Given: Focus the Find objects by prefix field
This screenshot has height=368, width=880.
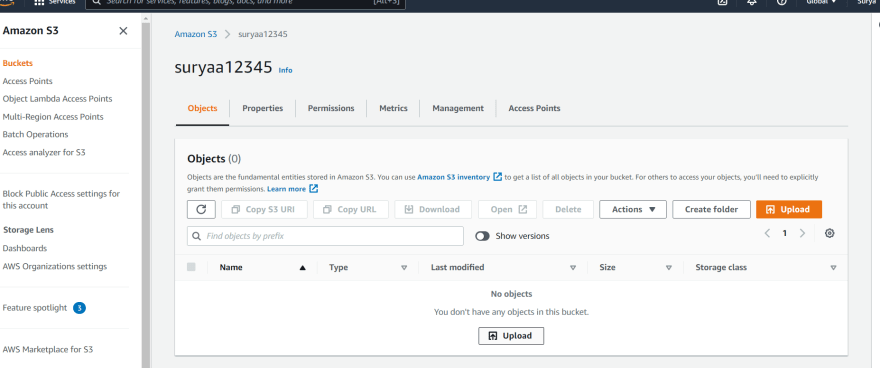Looking at the screenshot, I should (x=326, y=236).
